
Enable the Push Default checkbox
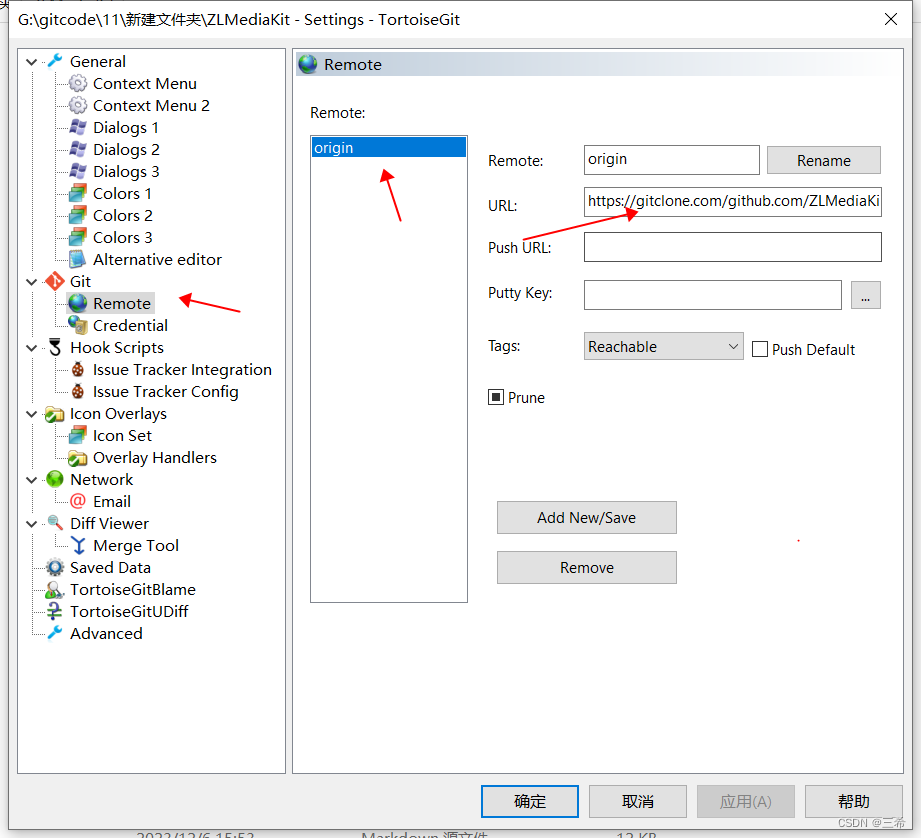[x=760, y=349]
